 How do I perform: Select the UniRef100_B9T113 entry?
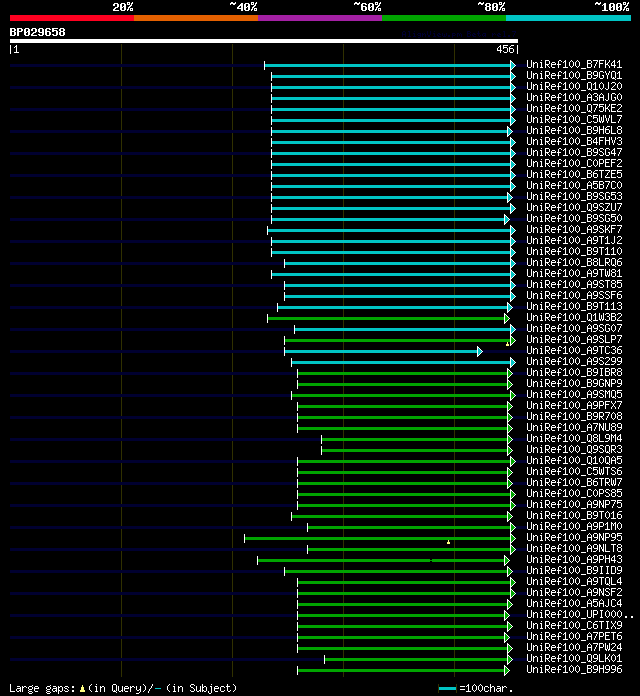[574, 306]
